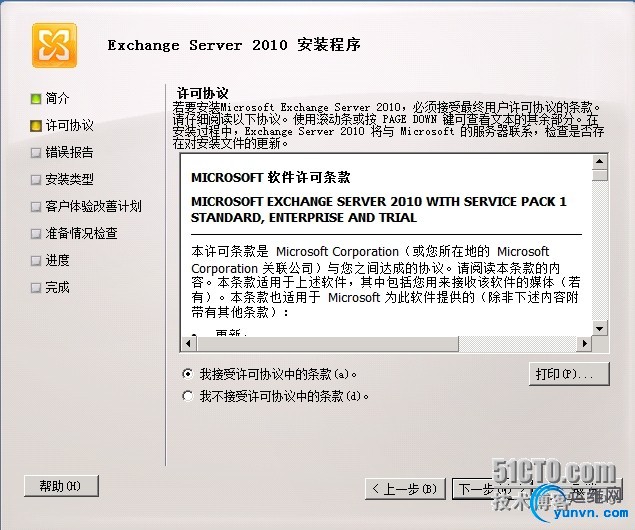635x530 pixels.
Task: Click the horizontal scroll right arrow
Action: (584, 343)
